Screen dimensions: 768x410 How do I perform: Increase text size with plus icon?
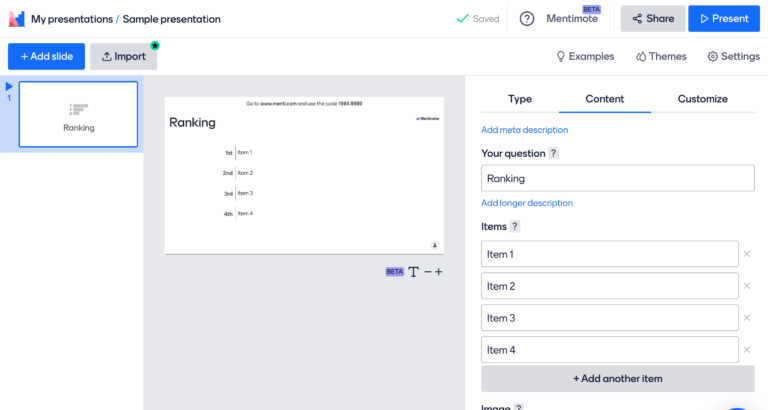(x=438, y=272)
